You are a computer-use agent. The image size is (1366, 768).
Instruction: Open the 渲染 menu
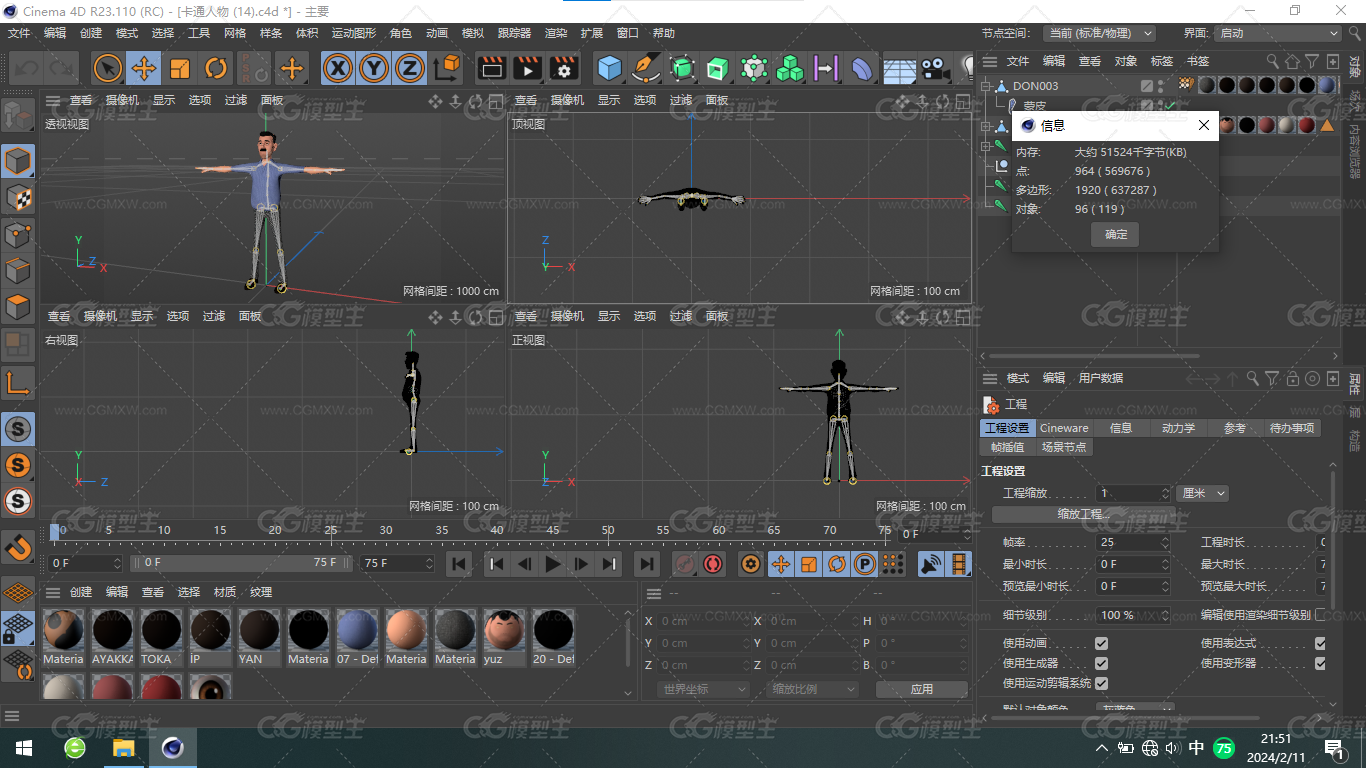(x=556, y=33)
